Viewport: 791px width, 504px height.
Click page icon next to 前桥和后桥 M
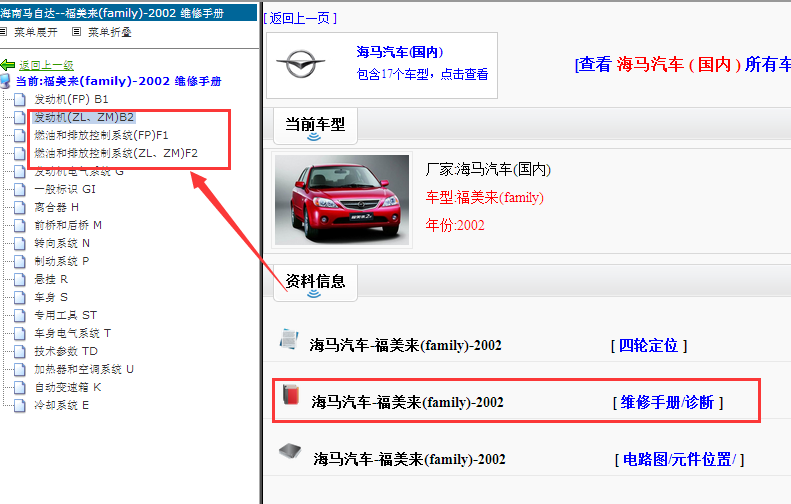[20, 225]
